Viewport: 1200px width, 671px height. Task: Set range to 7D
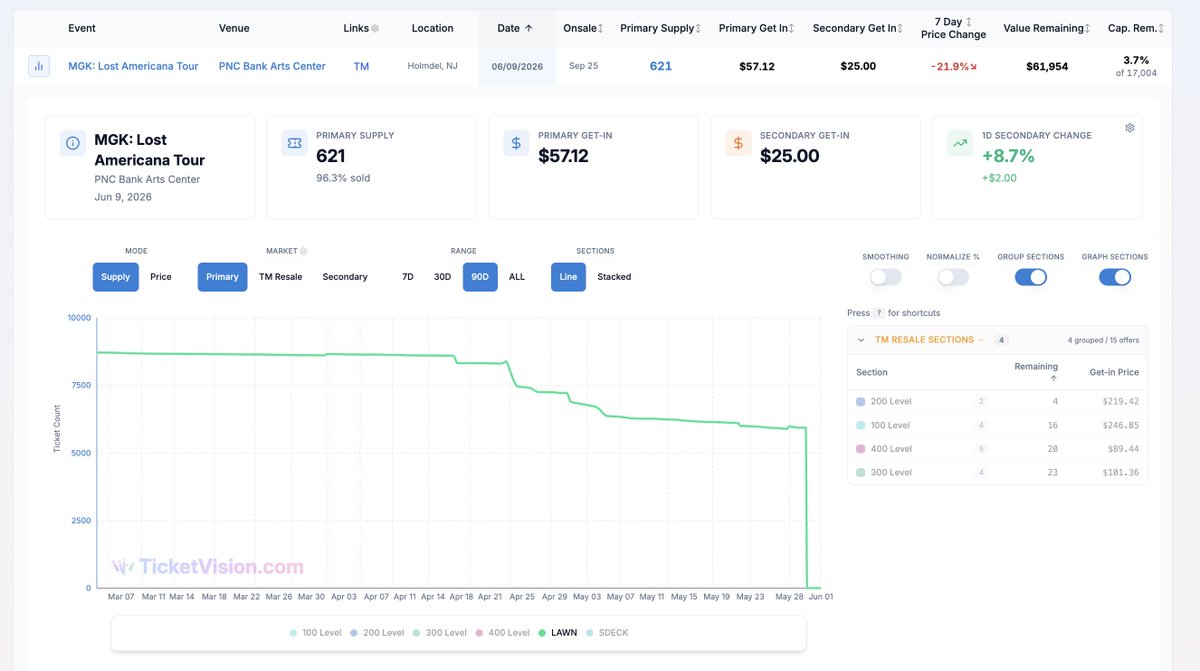pyautogui.click(x=408, y=277)
